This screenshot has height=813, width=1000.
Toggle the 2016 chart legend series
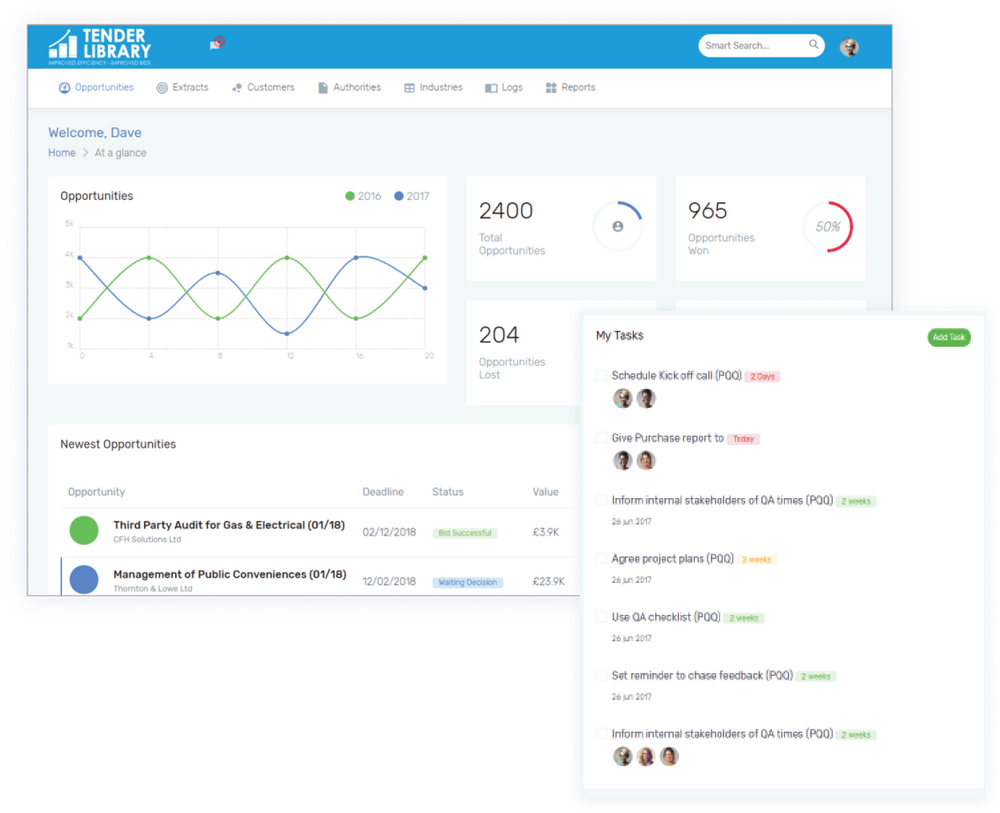(x=363, y=196)
